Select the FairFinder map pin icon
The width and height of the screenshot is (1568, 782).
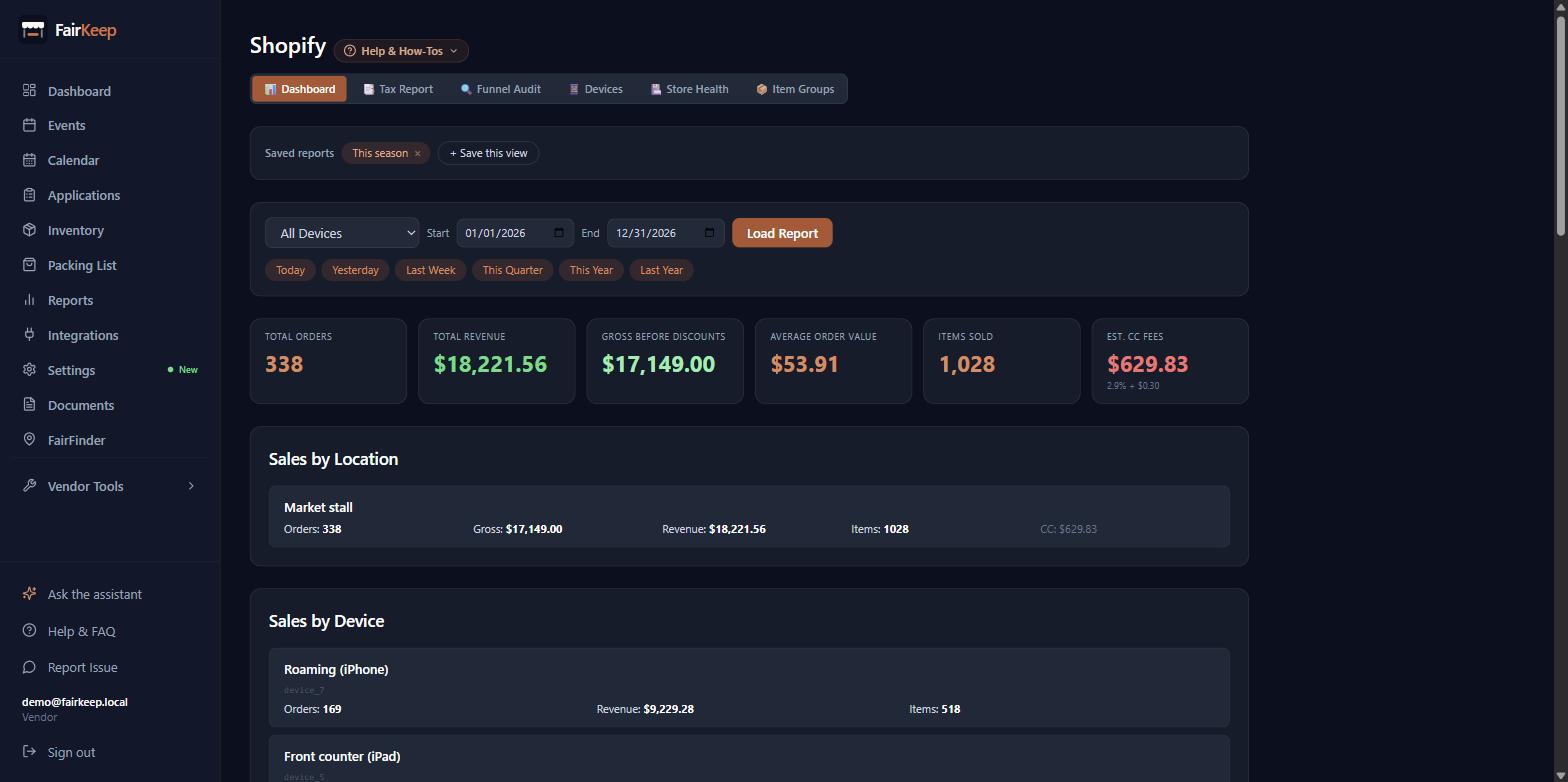[30, 440]
